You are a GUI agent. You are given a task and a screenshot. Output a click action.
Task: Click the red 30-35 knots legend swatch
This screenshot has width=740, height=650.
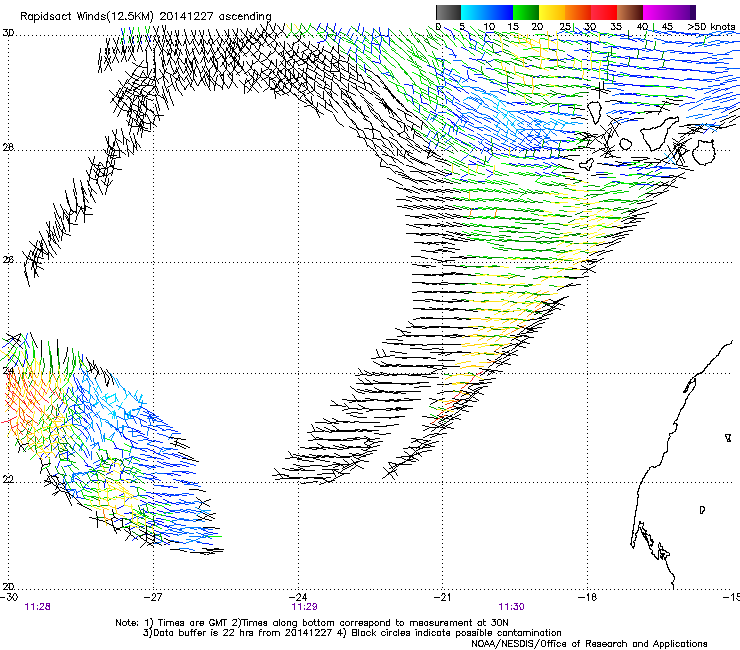point(604,12)
